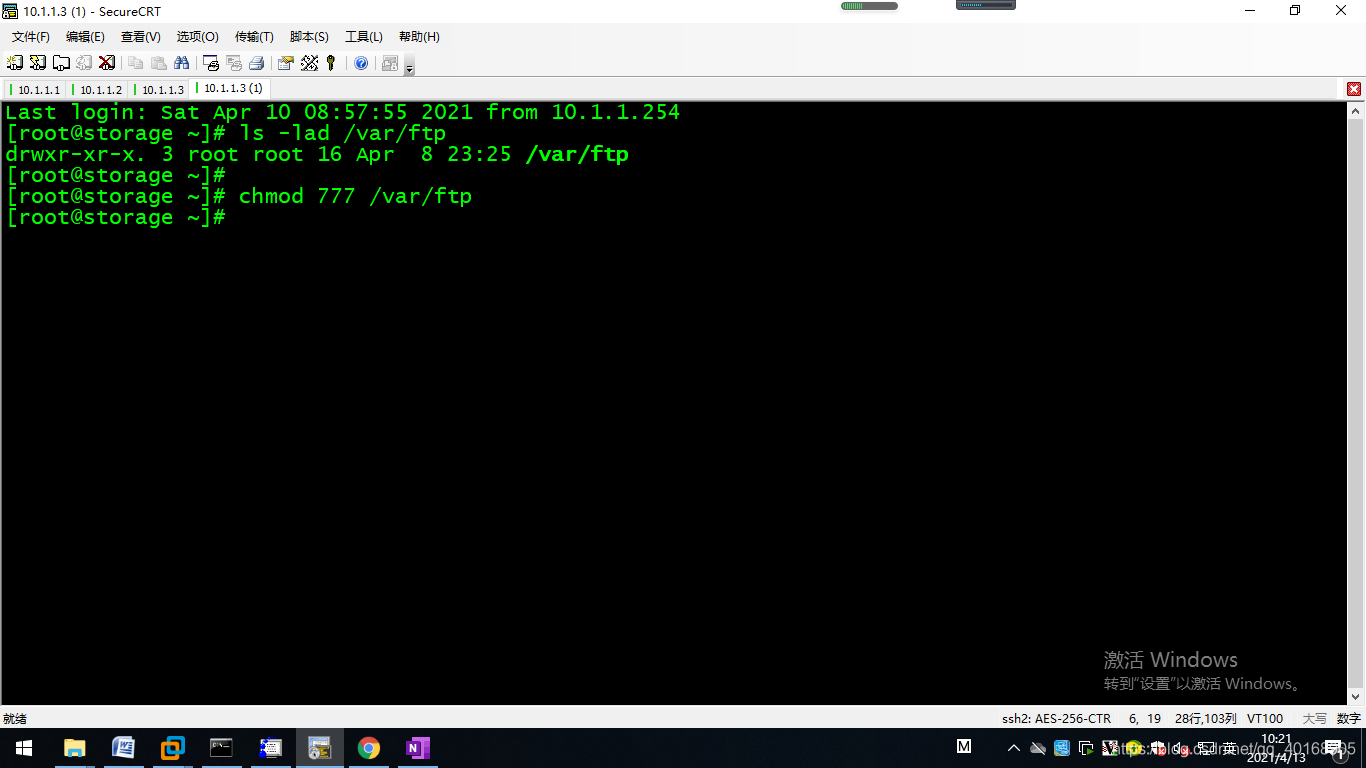
Task: Click the Copy toolbar icon
Action: coord(136,63)
